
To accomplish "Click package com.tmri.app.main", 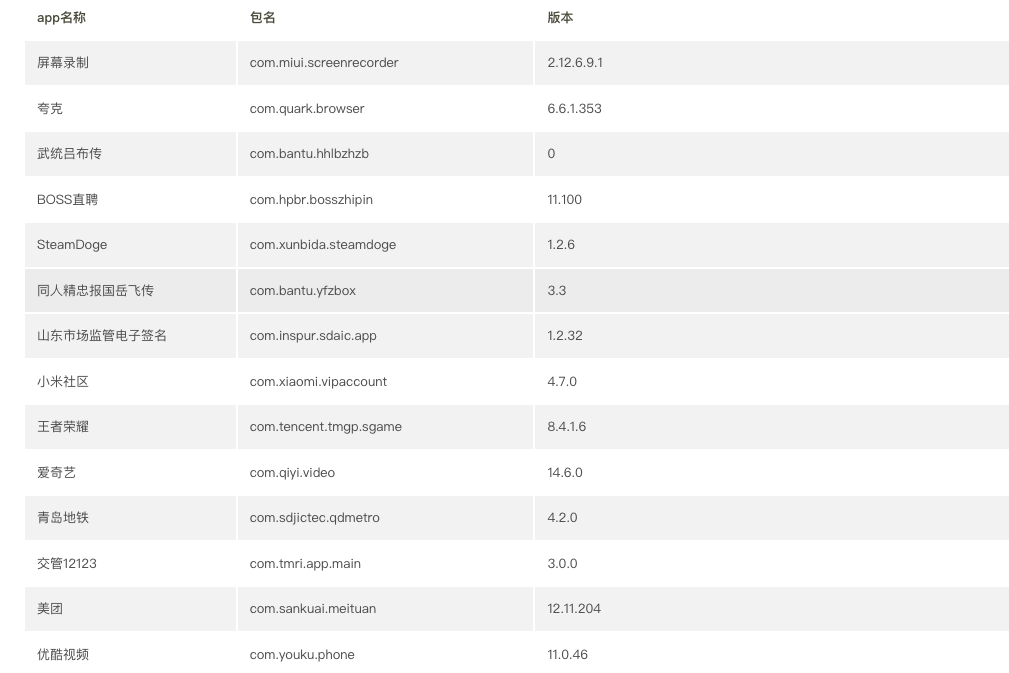I will (305, 563).
